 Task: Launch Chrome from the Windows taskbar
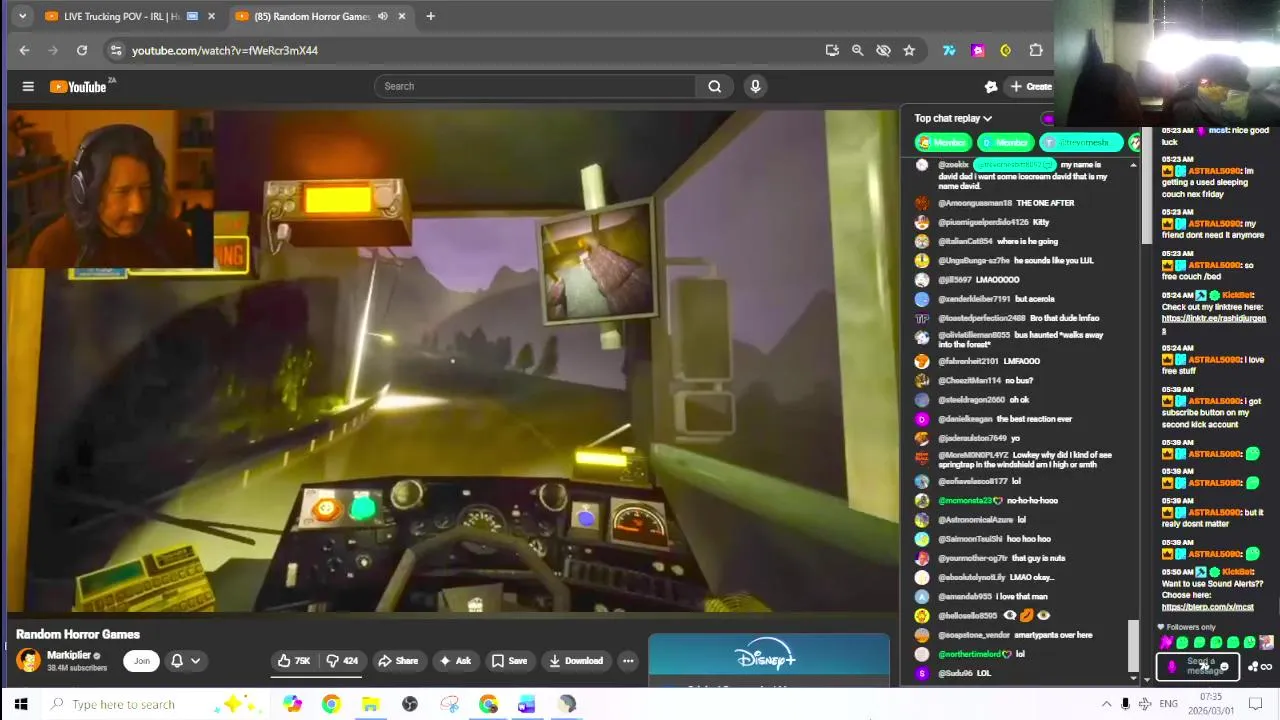point(331,704)
